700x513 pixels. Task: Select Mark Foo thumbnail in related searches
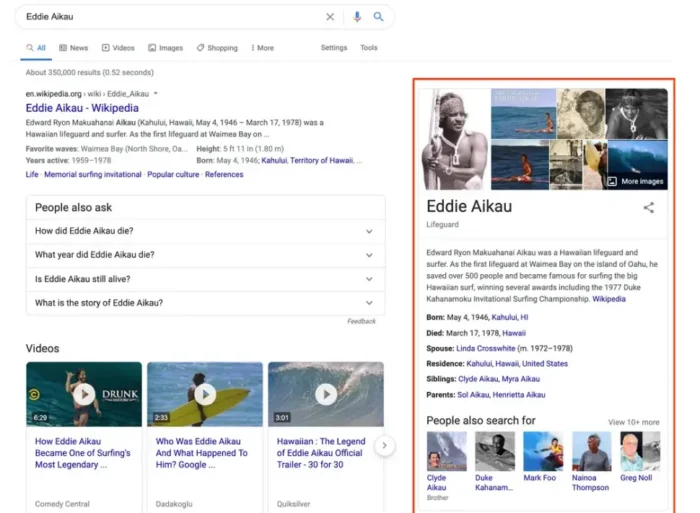[x=543, y=451]
